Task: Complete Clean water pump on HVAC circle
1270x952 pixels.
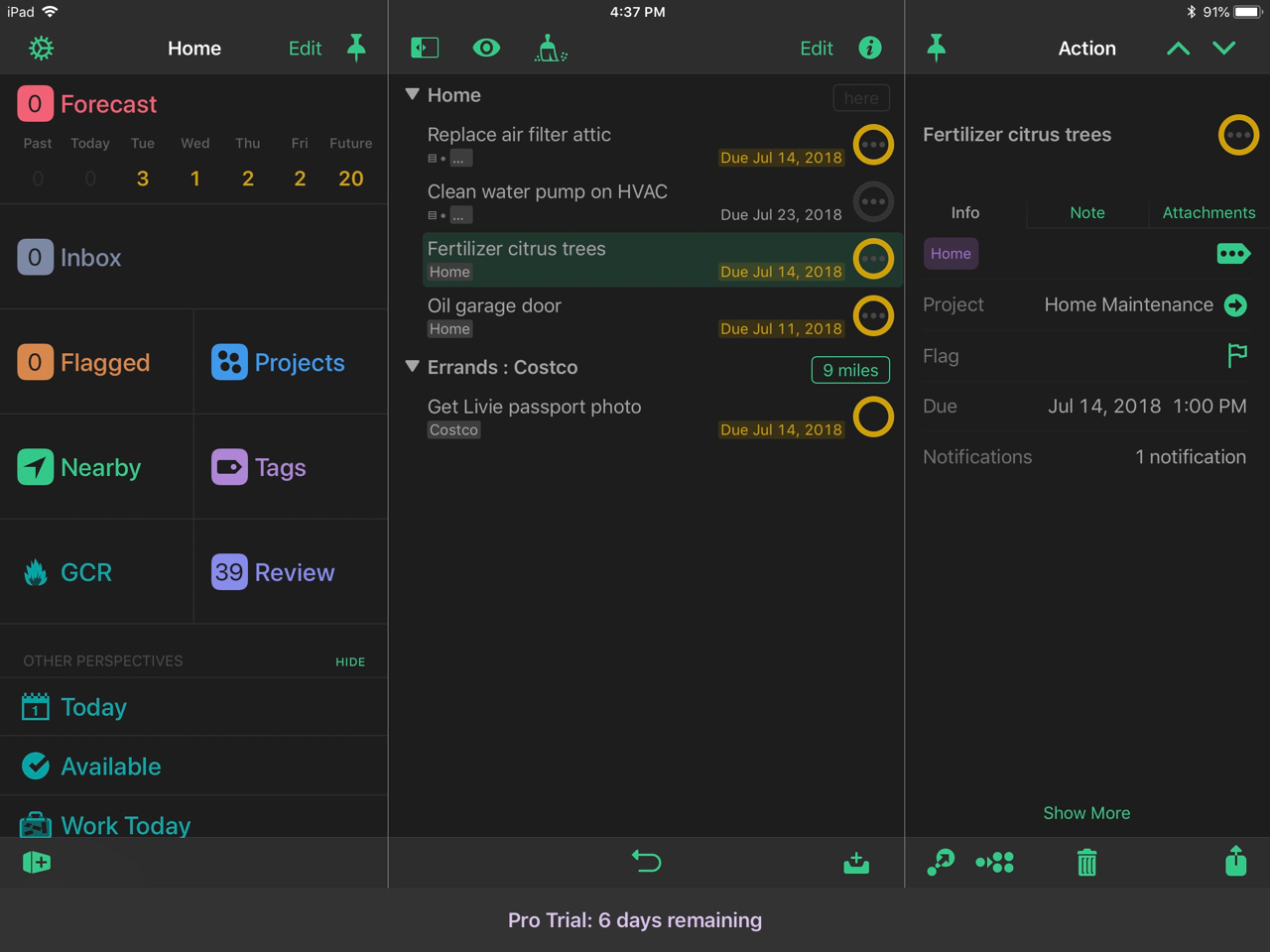Action: pyautogui.click(x=873, y=202)
